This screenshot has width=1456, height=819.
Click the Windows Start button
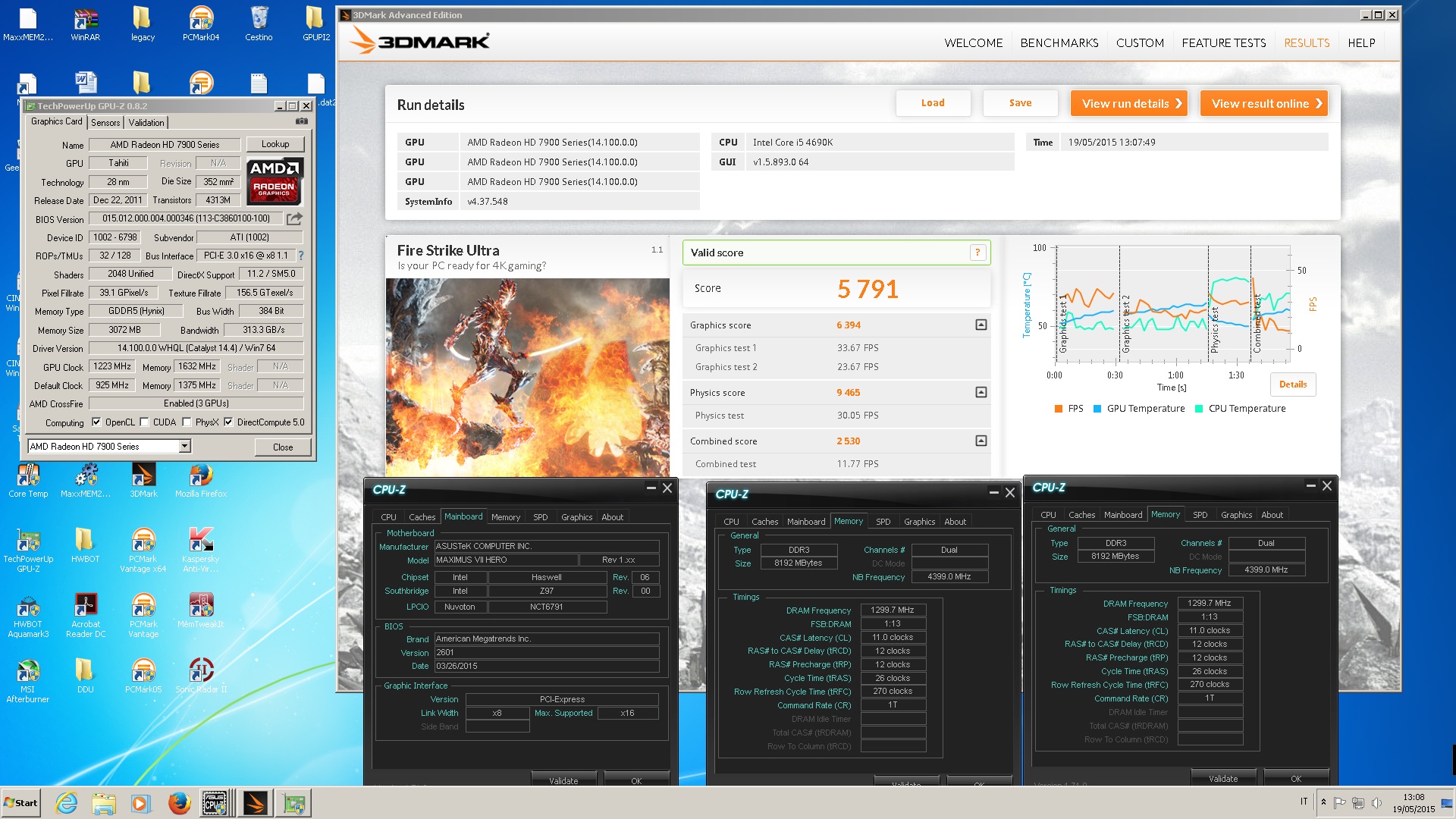click(x=21, y=802)
